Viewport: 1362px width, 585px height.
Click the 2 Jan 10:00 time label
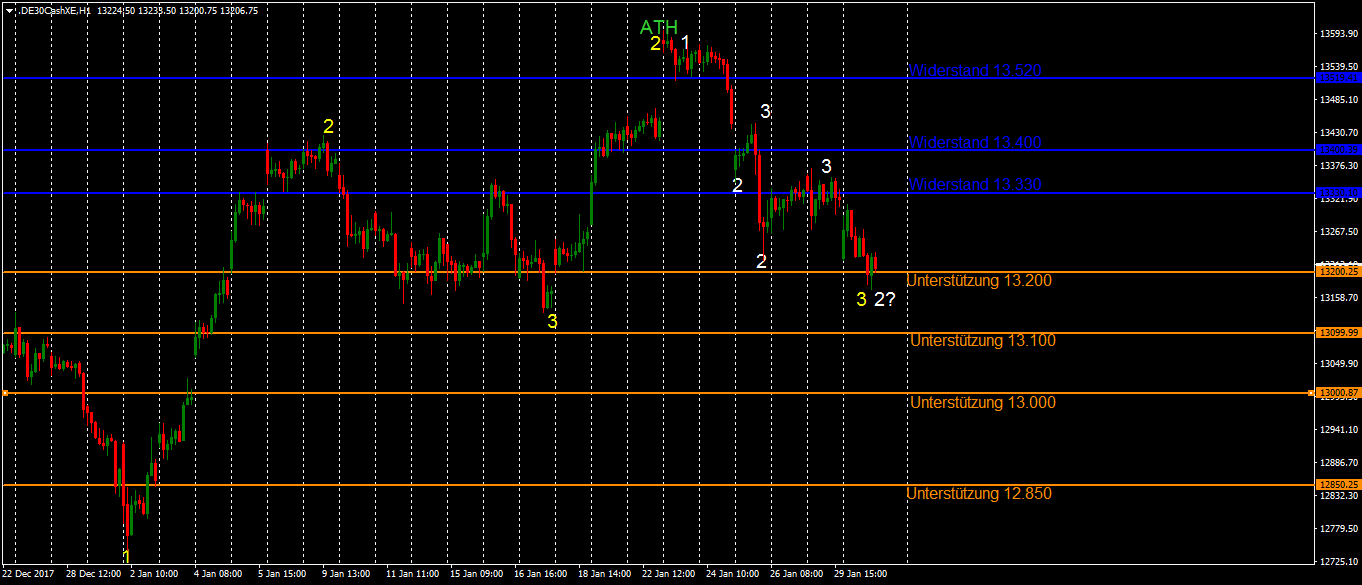pos(154,575)
